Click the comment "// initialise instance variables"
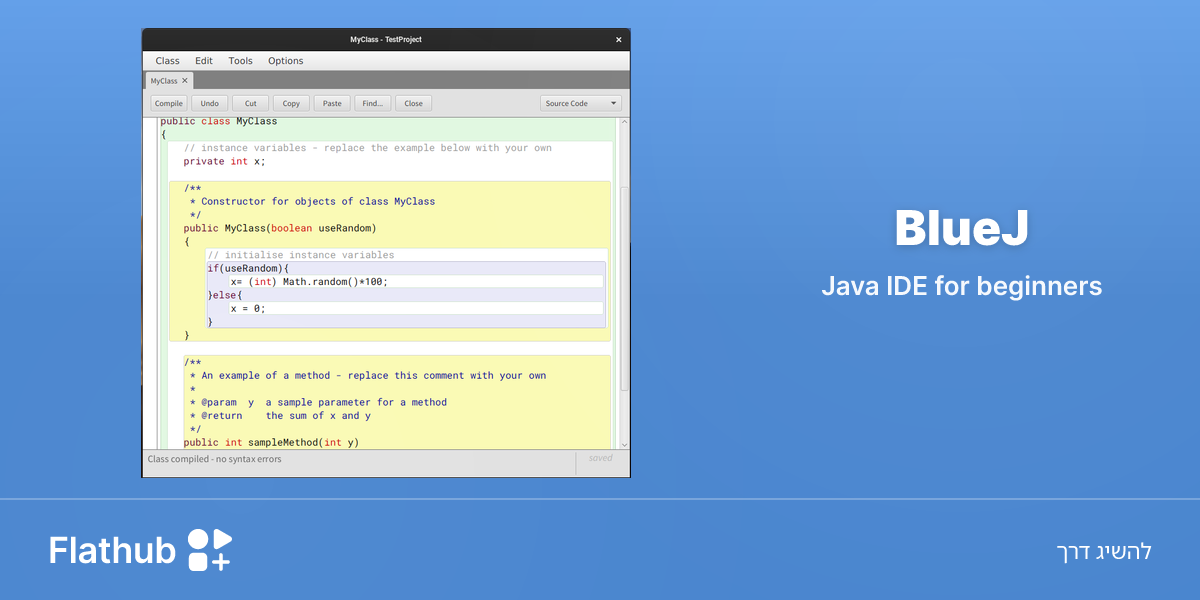1200x600 pixels. [x=301, y=255]
